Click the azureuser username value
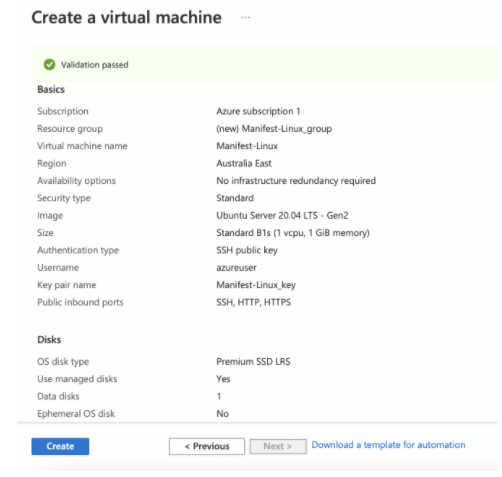Screen dimensions: 502x477 [x=236, y=267]
